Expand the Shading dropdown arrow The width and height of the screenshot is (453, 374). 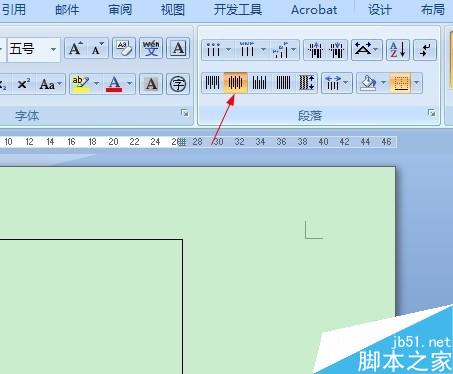(x=384, y=83)
